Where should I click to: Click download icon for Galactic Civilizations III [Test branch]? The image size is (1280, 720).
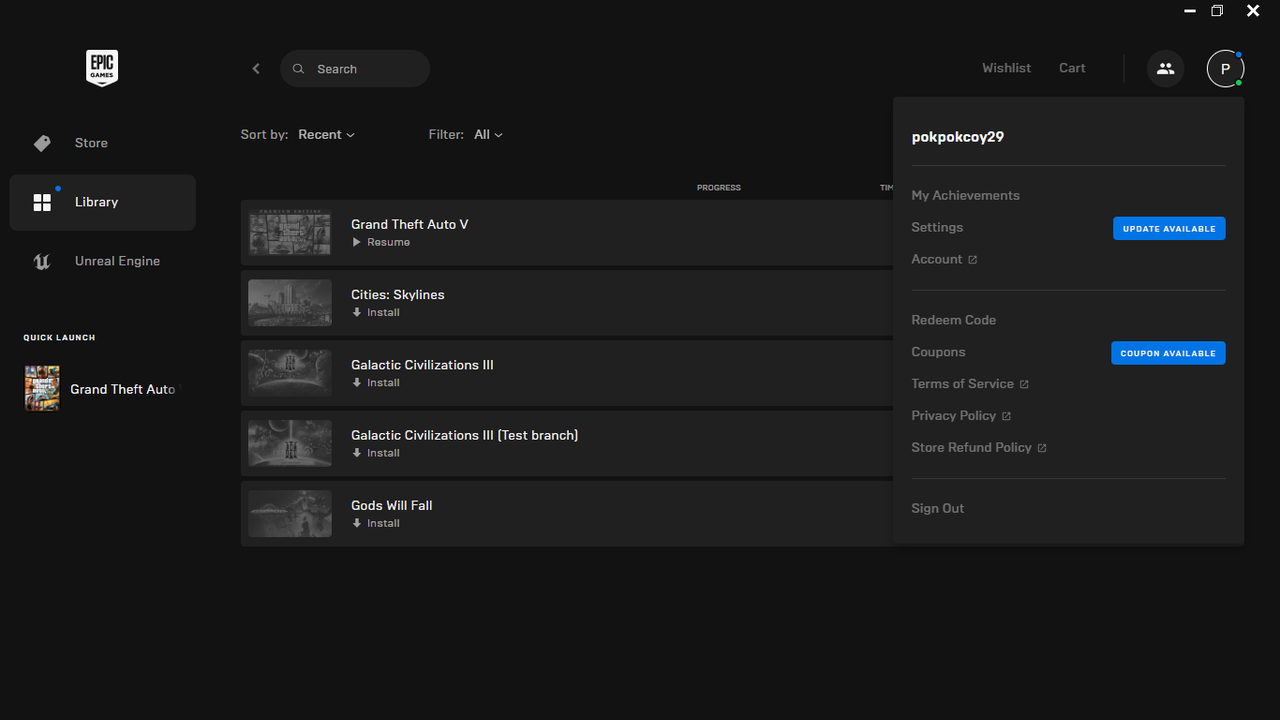[x=357, y=453]
